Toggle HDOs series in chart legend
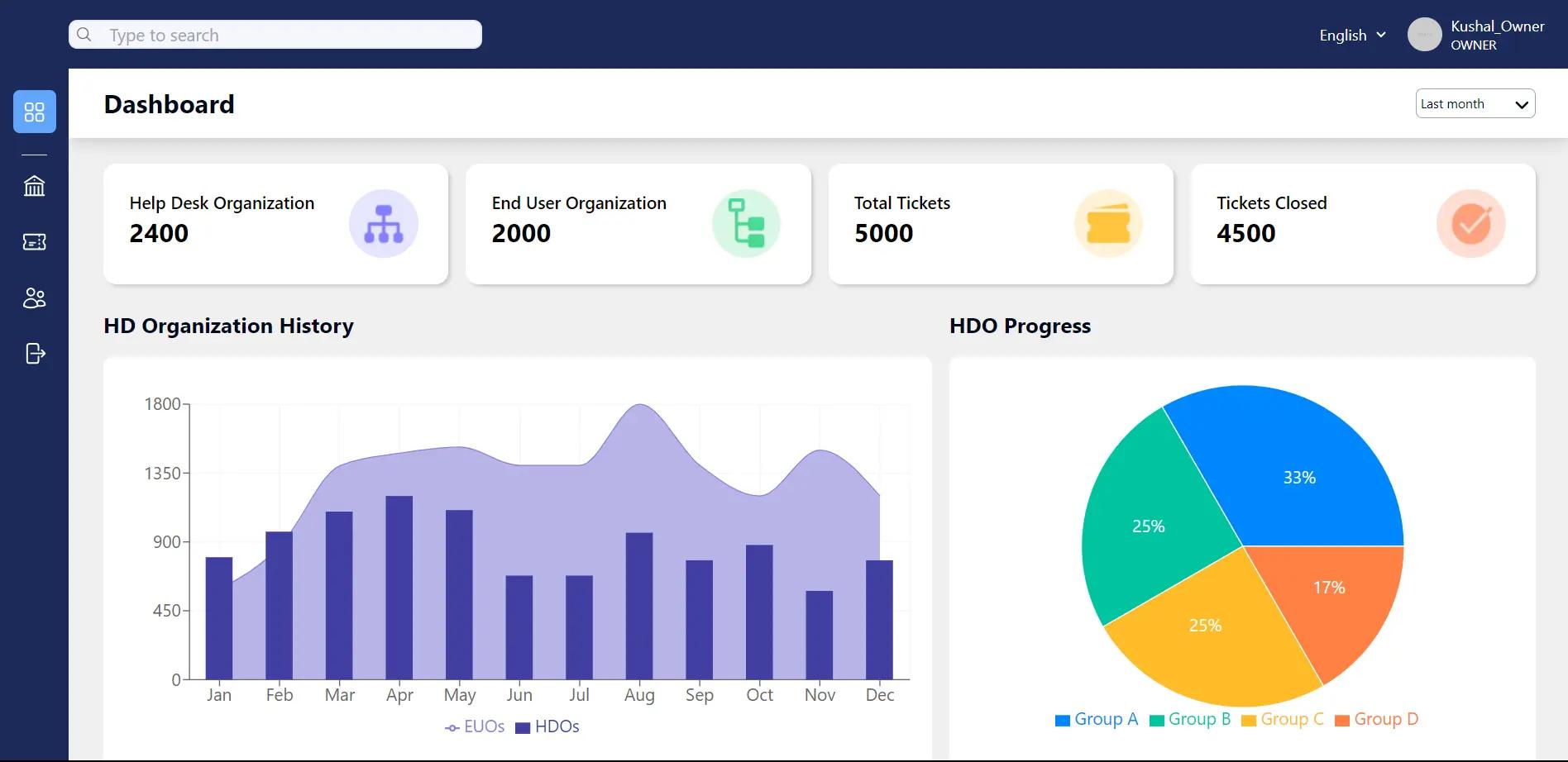This screenshot has height=762, width=1568. point(547,727)
